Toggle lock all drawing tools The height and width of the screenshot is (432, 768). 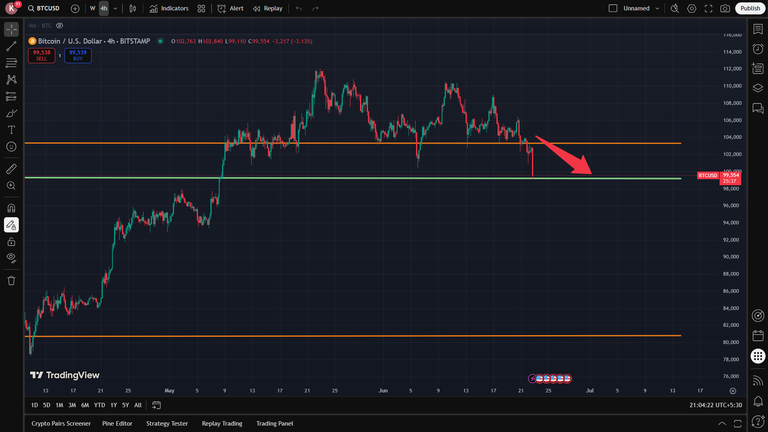tap(11, 242)
